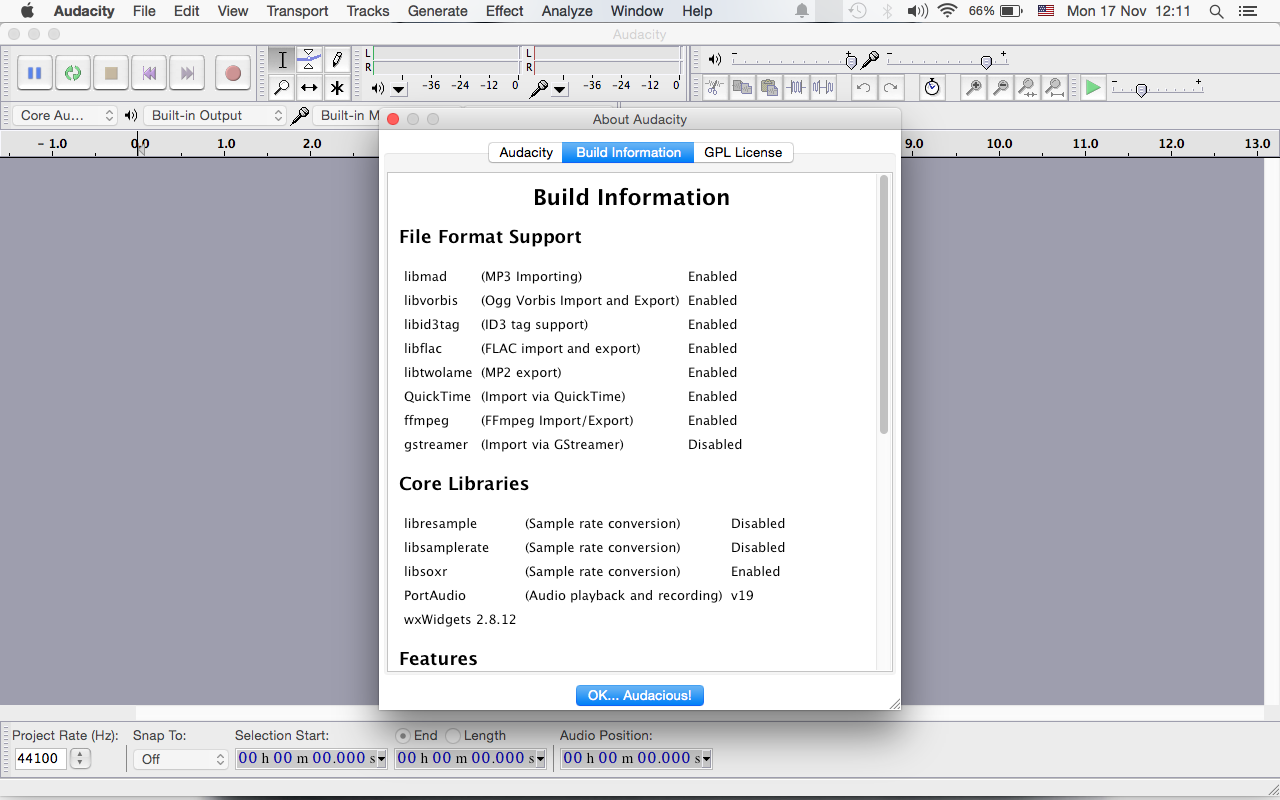
Task: Select the pencil Draw tool
Action: pyautogui.click(x=338, y=60)
